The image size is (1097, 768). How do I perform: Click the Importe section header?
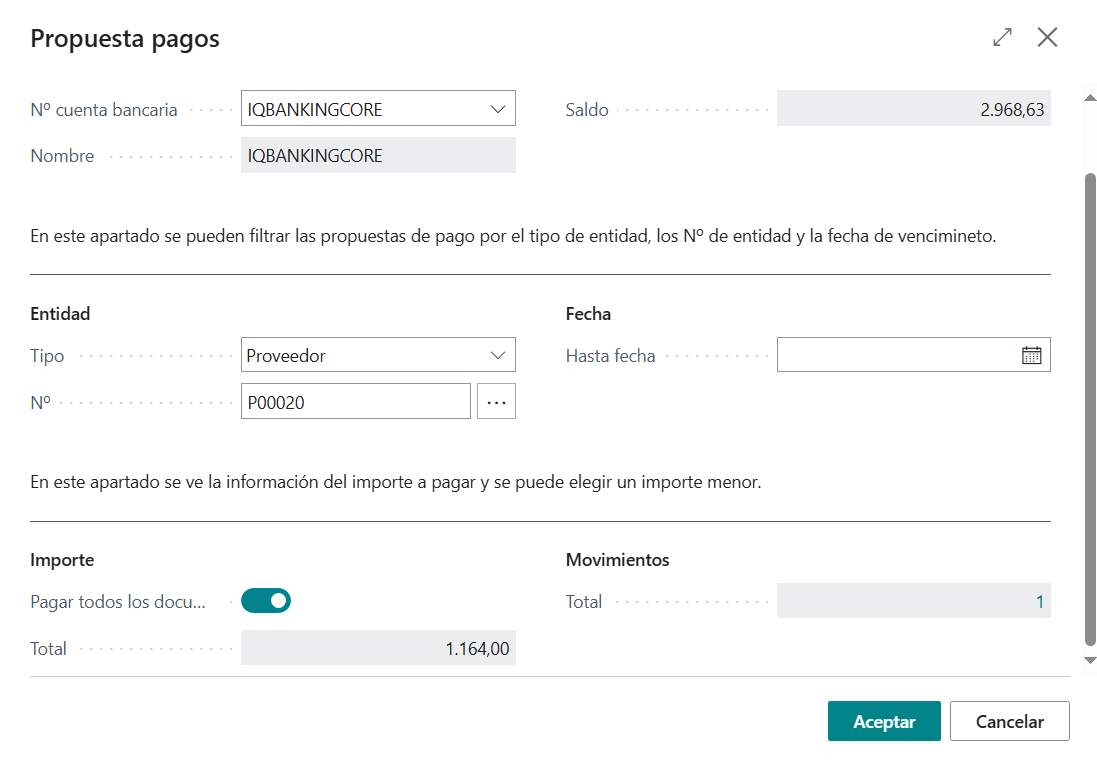(62, 559)
